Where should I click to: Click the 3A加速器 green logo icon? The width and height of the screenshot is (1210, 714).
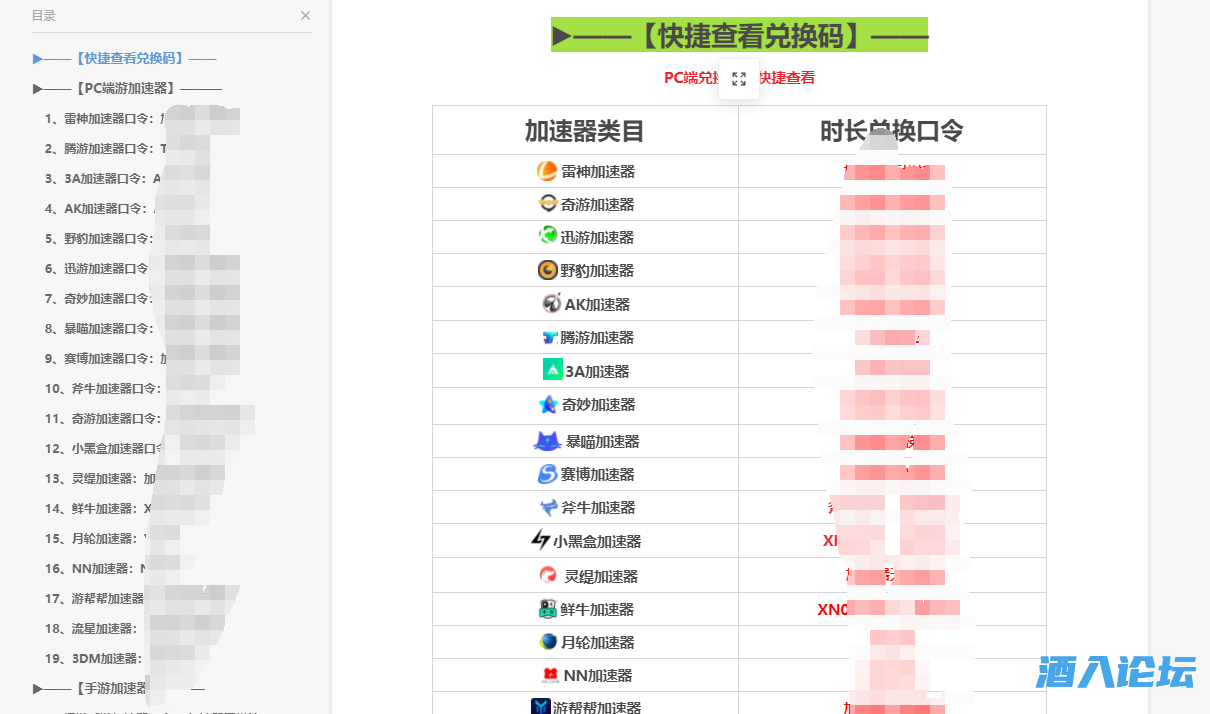553,370
